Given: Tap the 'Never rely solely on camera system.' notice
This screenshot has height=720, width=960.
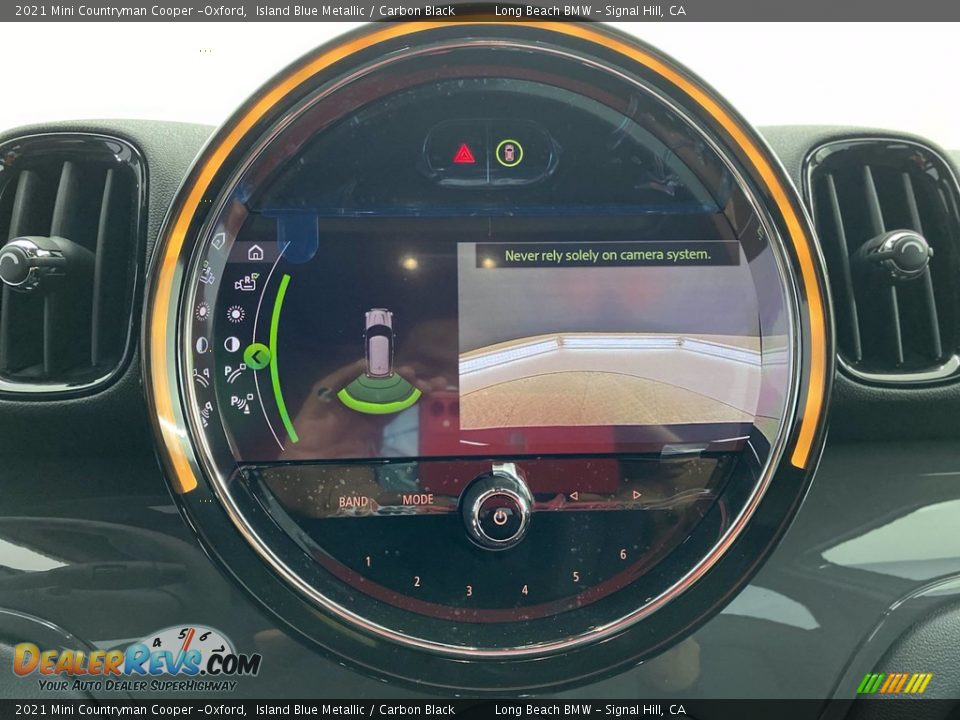Looking at the screenshot, I should pos(607,255).
